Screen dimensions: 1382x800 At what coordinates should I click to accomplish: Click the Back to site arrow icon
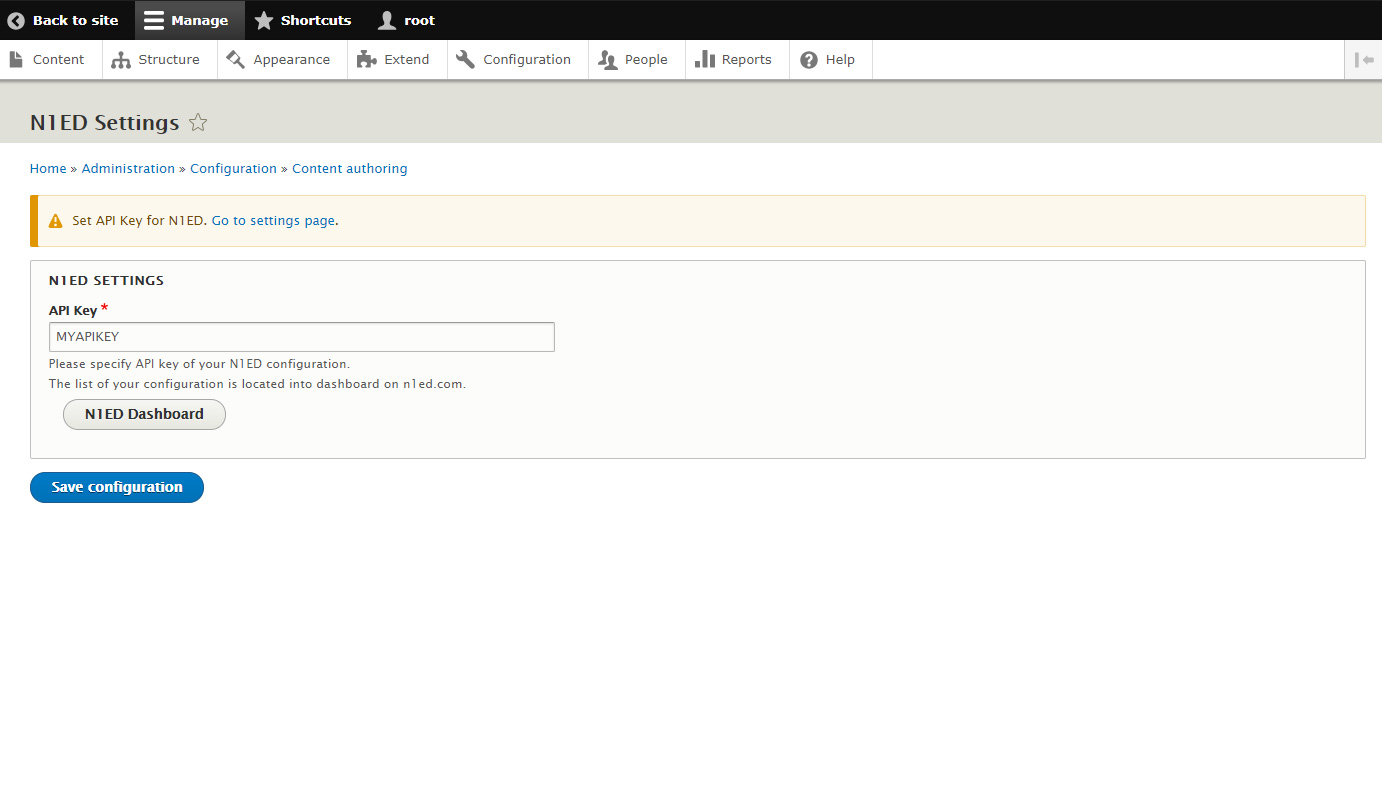click(16, 20)
